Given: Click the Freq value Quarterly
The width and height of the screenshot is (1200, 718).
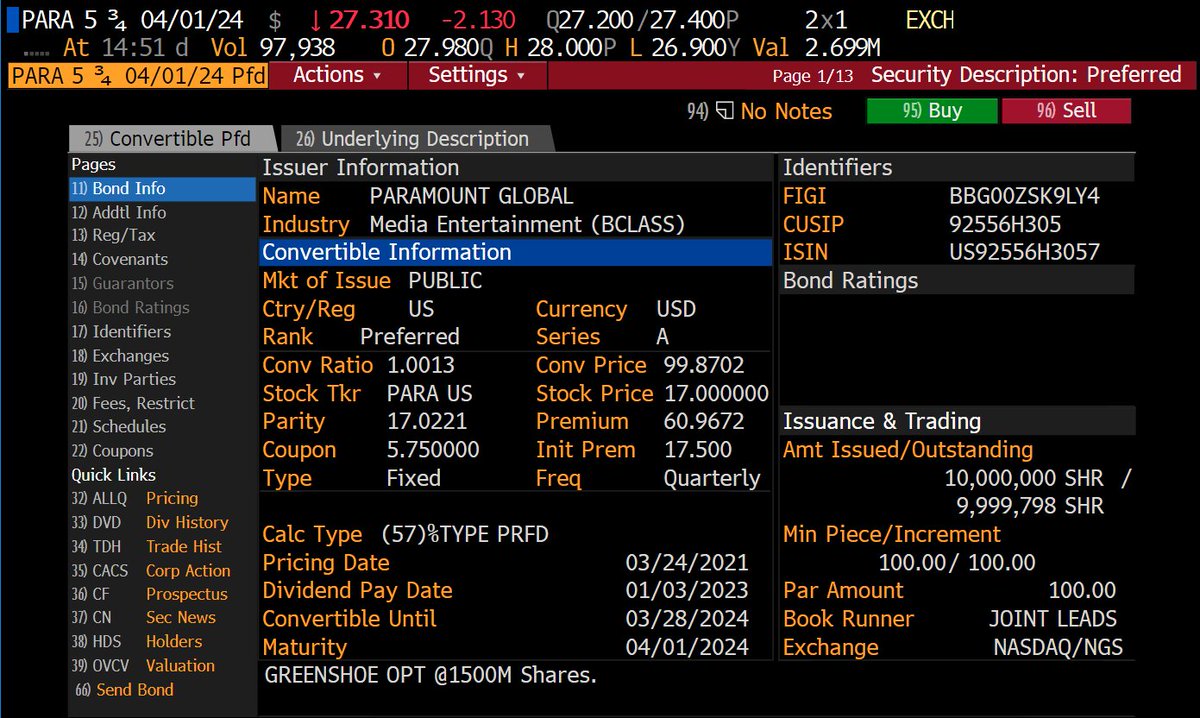Looking at the screenshot, I should click(712, 478).
